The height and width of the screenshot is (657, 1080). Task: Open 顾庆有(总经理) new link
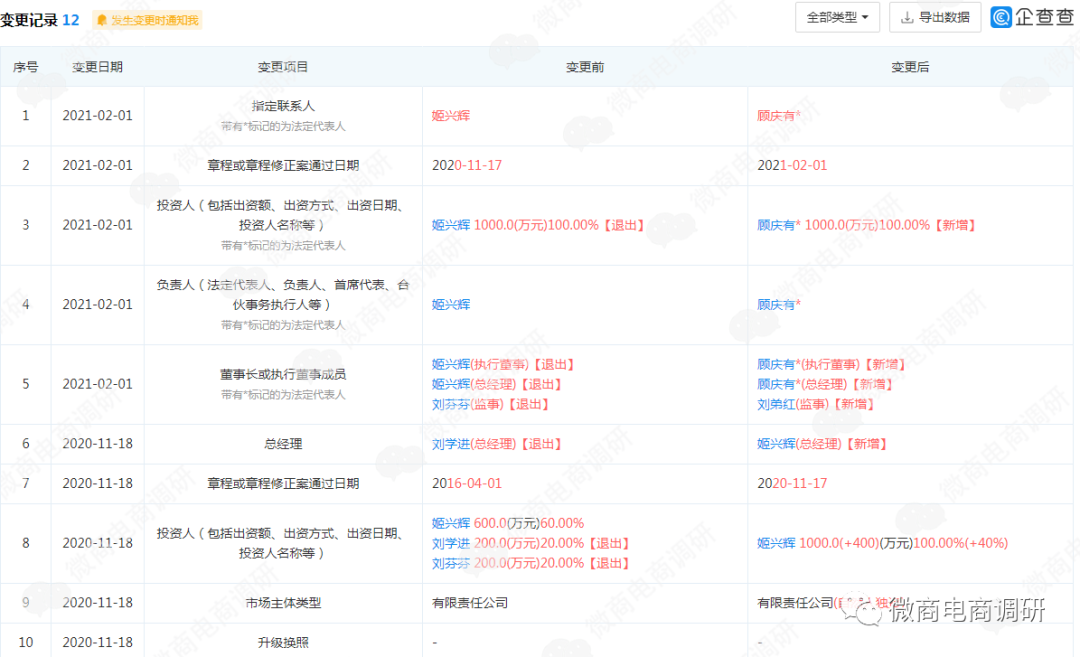pyautogui.click(x=825, y=384)
